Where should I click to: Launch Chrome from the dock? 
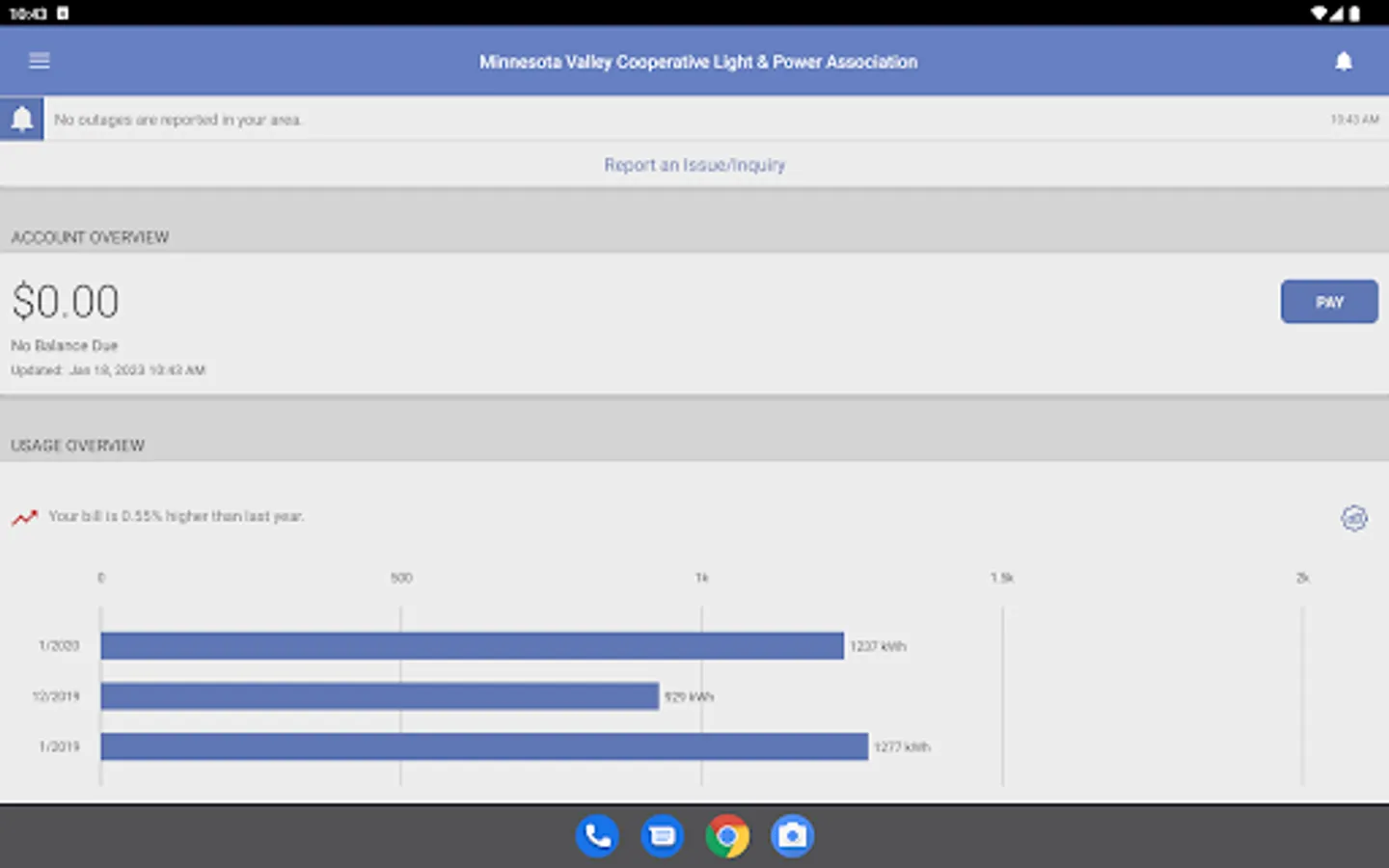click(x=727, y=836)
